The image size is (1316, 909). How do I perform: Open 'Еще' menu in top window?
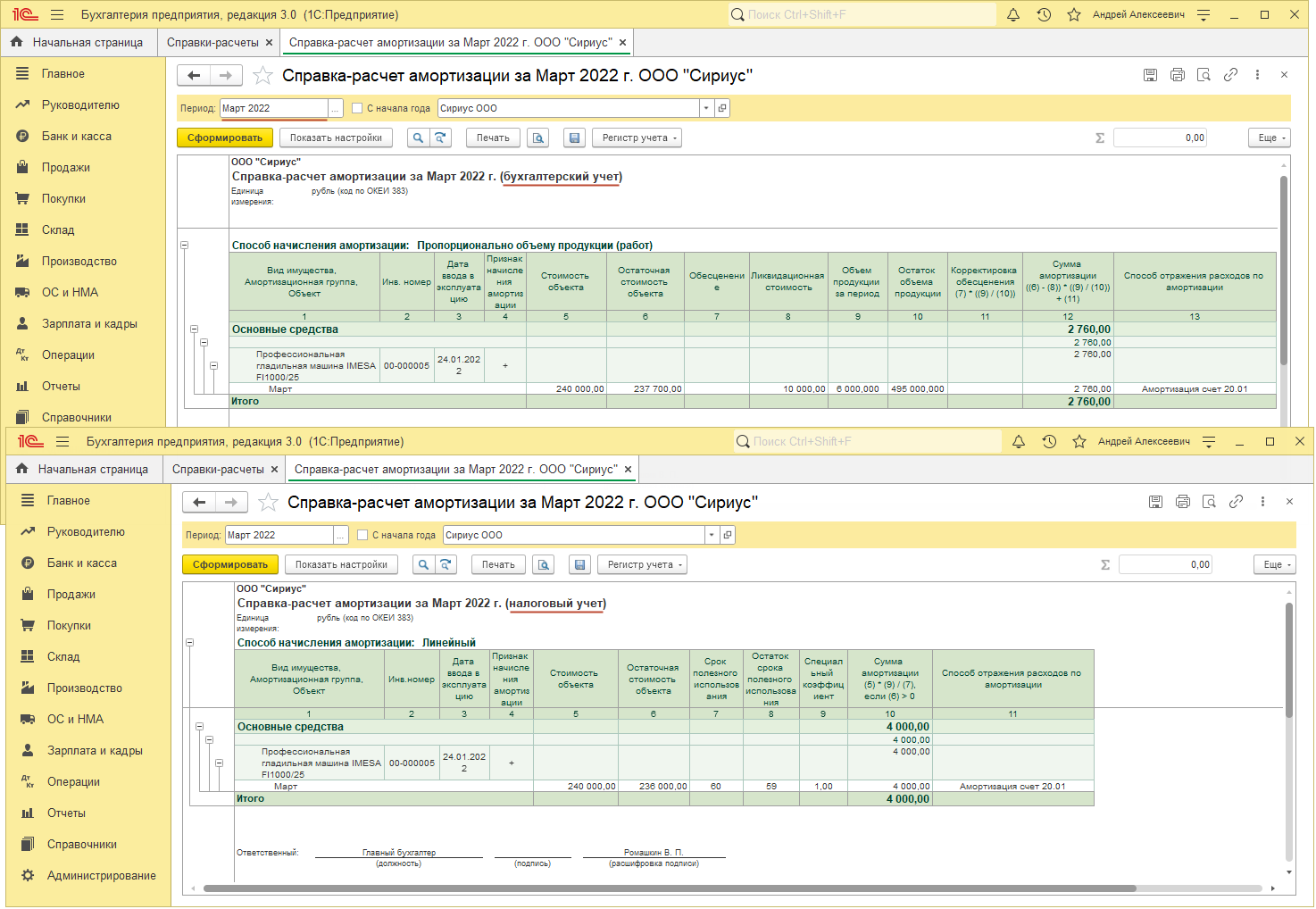1270,138
